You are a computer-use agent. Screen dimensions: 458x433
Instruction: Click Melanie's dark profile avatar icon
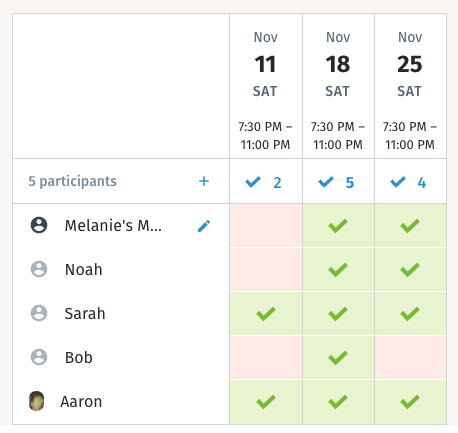(39, 225)
